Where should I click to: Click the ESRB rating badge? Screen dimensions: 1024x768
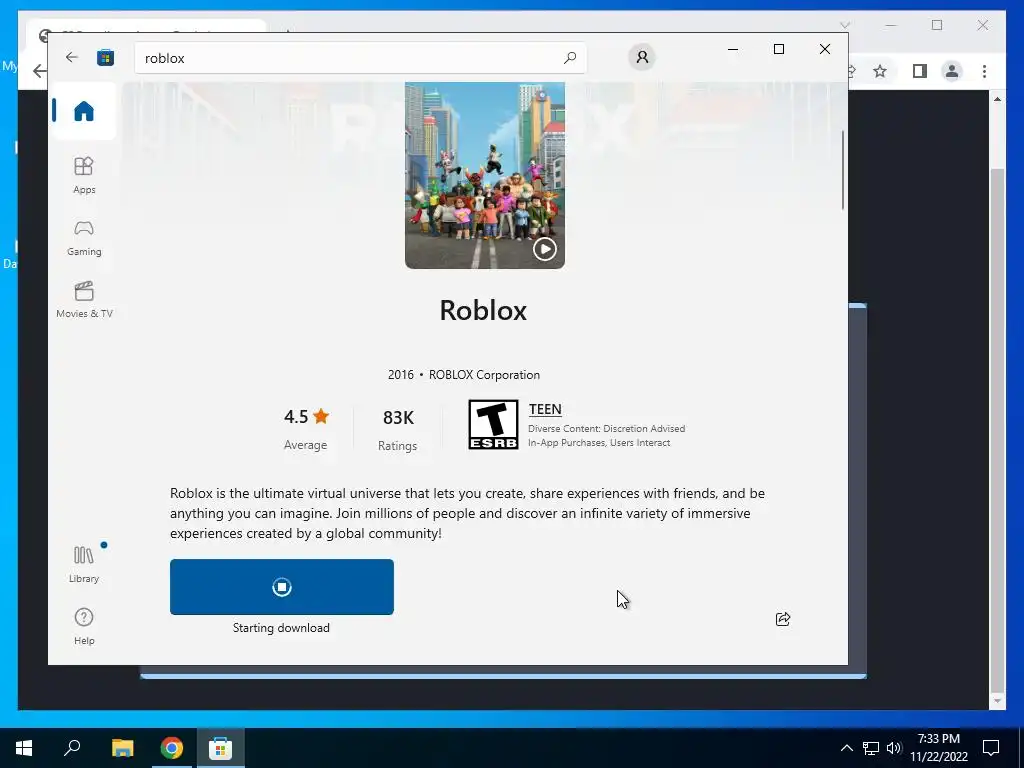[x=493, y=424]
